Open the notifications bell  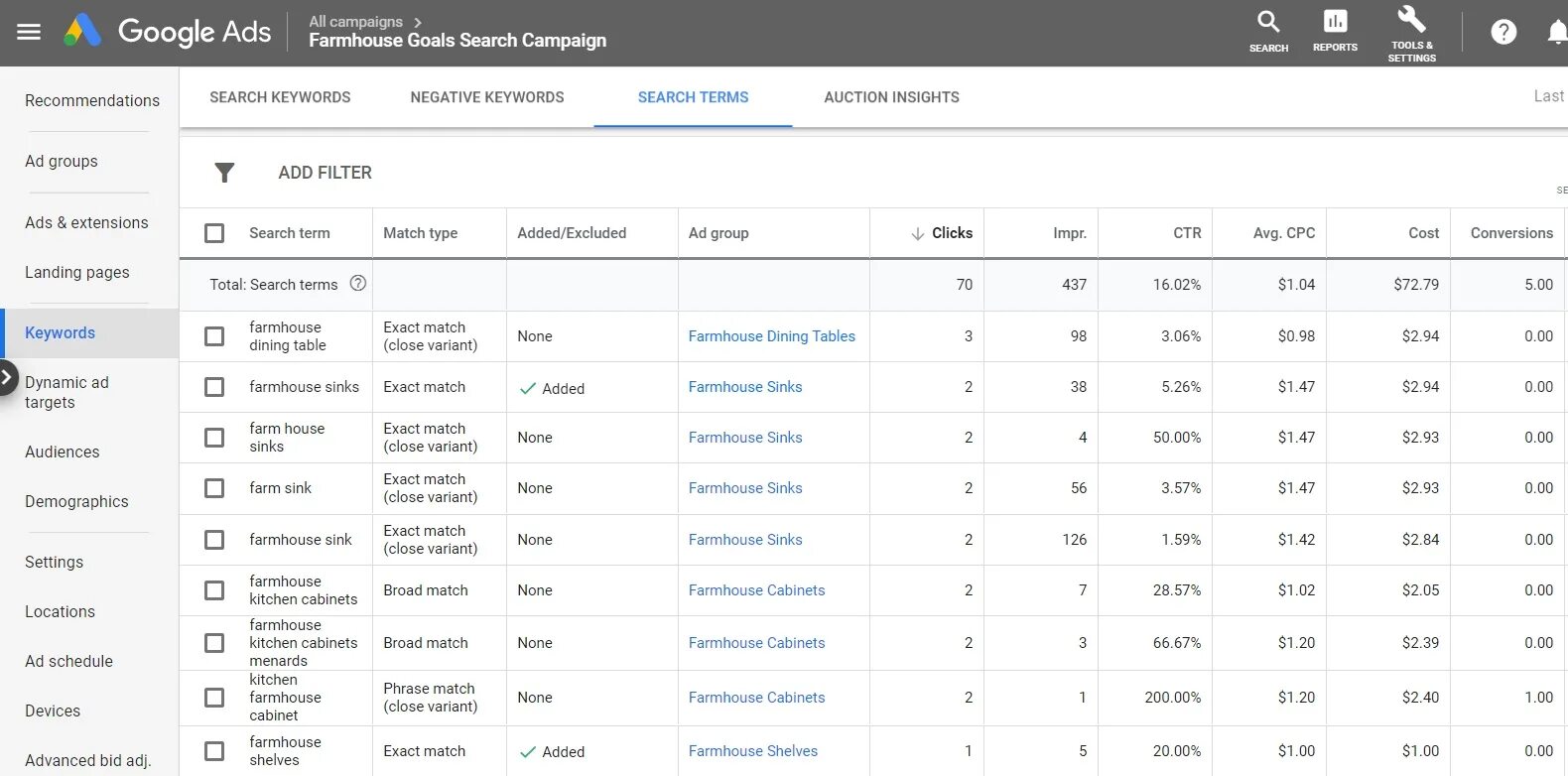coord(1557,32)
